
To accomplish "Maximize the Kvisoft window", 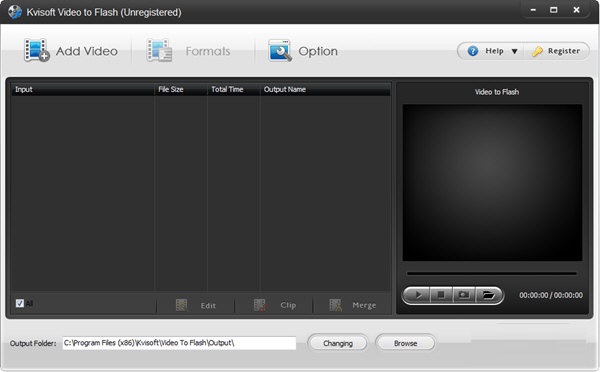I will click(x=554, y=10).
